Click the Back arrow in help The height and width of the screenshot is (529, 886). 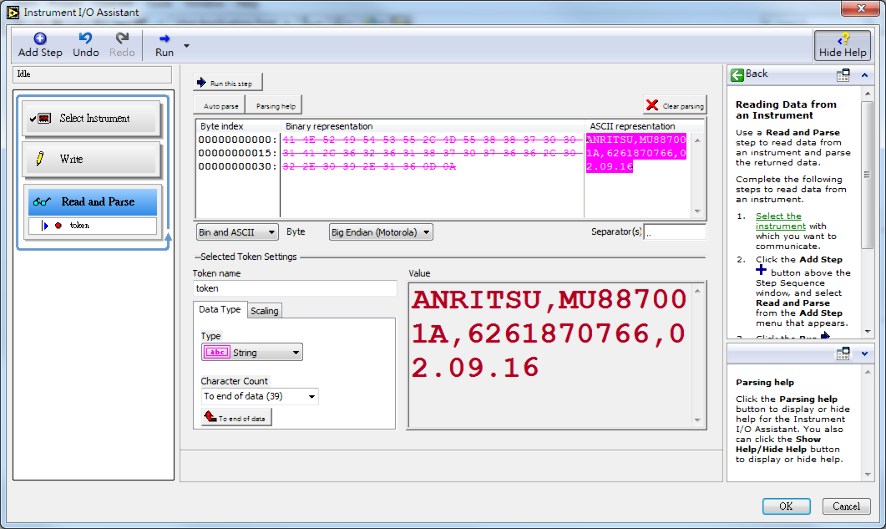[737, 75]
